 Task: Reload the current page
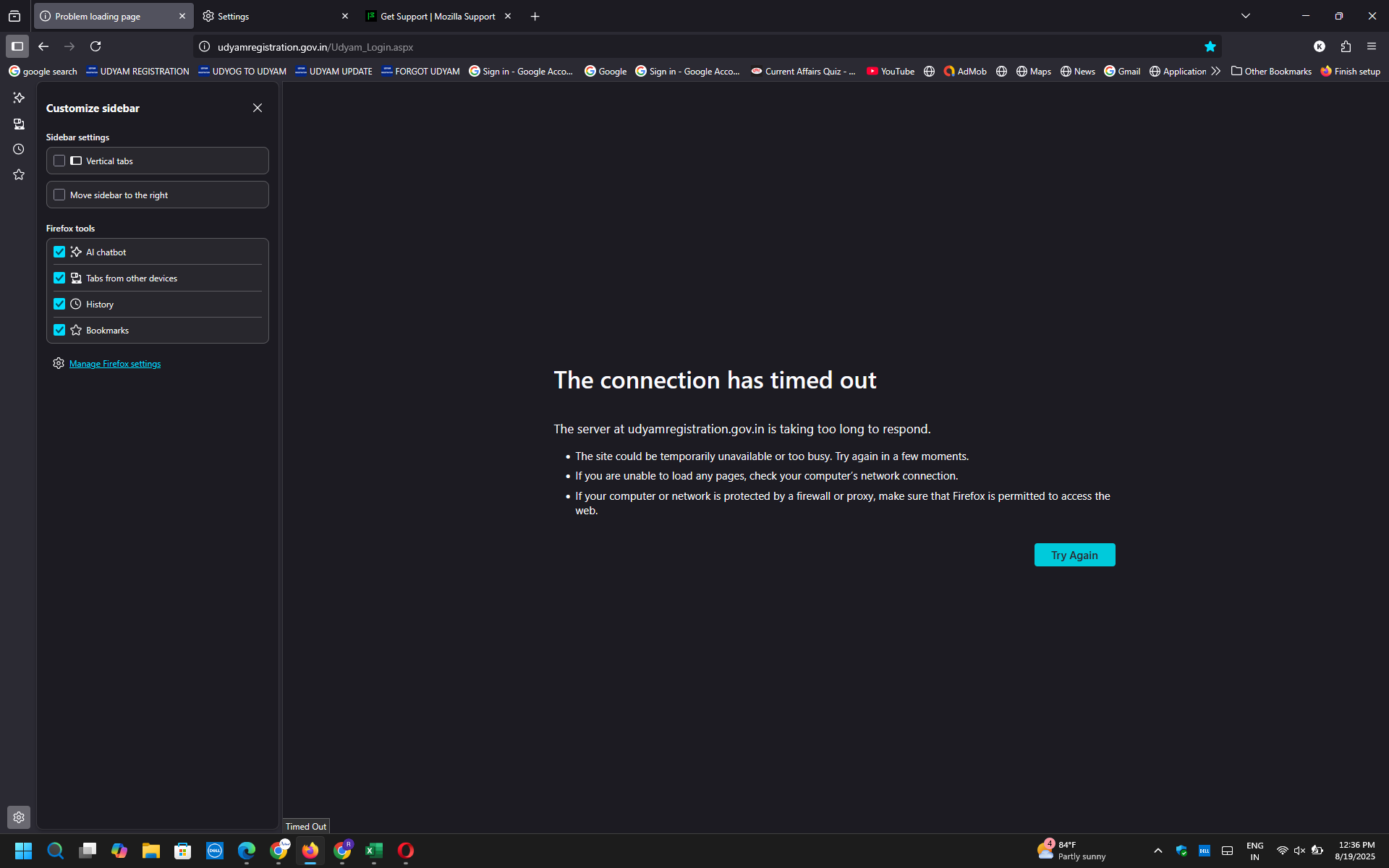click(x=95, y=47)
